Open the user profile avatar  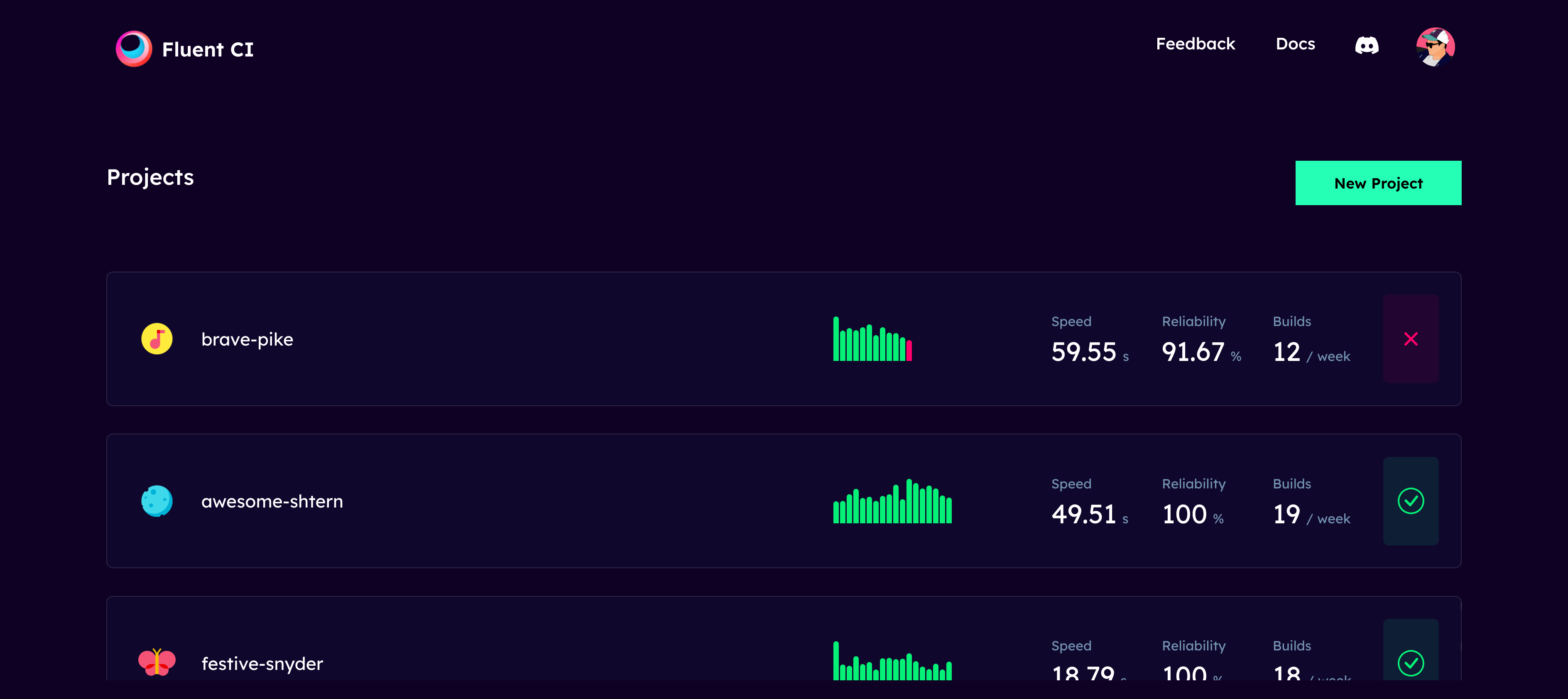1435,46
